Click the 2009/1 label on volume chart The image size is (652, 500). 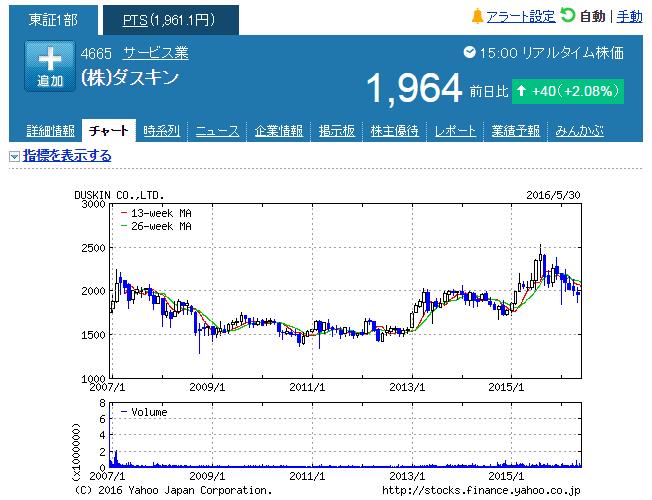[x=207, y=476]
